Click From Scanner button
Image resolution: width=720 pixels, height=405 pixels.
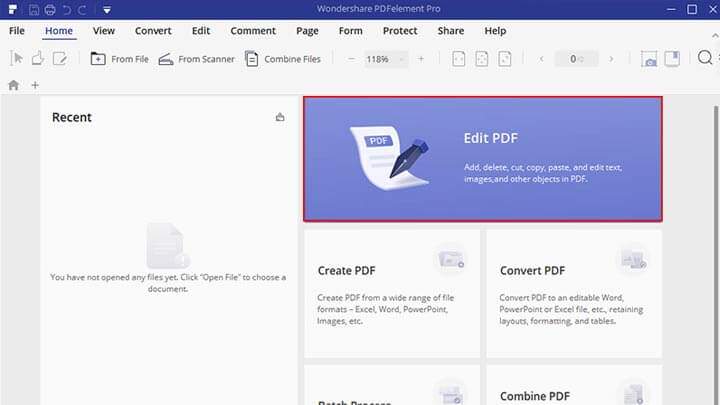(197, 59)
